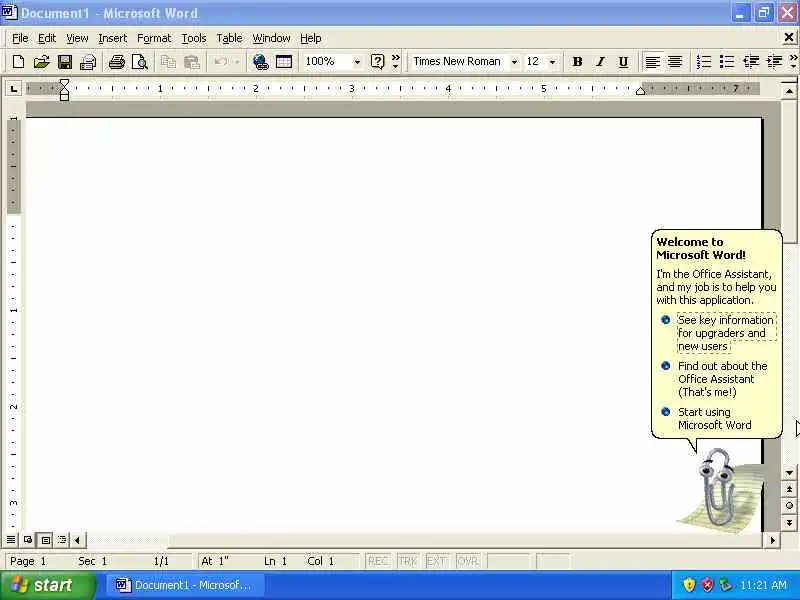This screenshot has height=600, width=800.
Task: Increase the paragraph indent
Action: pyautogui.click(x=774, y=62)
